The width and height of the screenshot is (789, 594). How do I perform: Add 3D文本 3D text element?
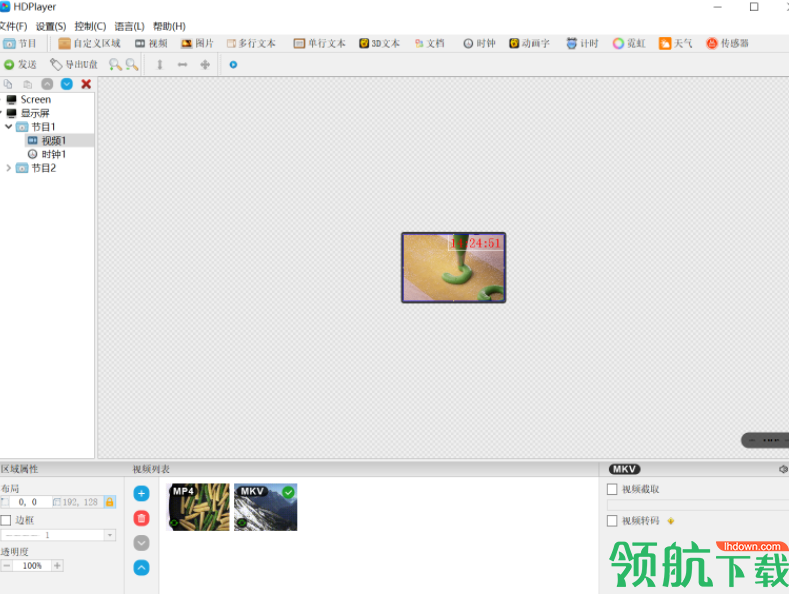click(x=379, y=43)
